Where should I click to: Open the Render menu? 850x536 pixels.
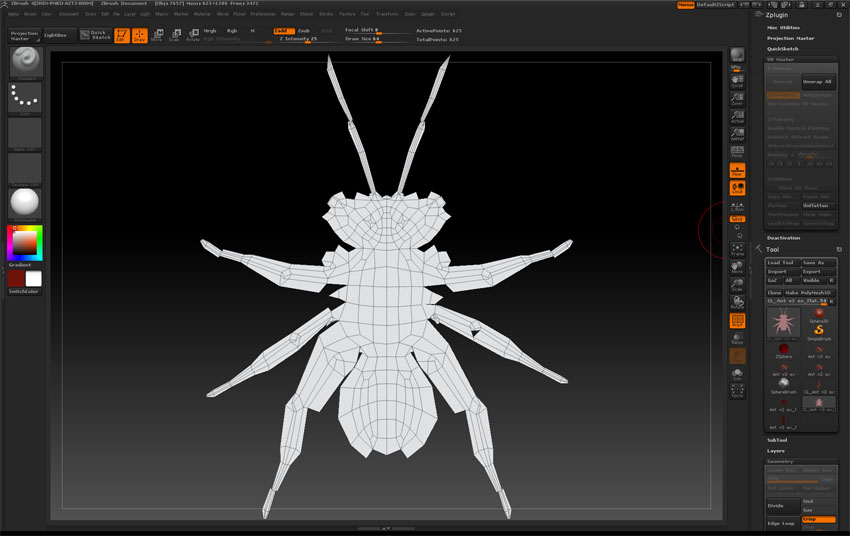tap(288, 14)
